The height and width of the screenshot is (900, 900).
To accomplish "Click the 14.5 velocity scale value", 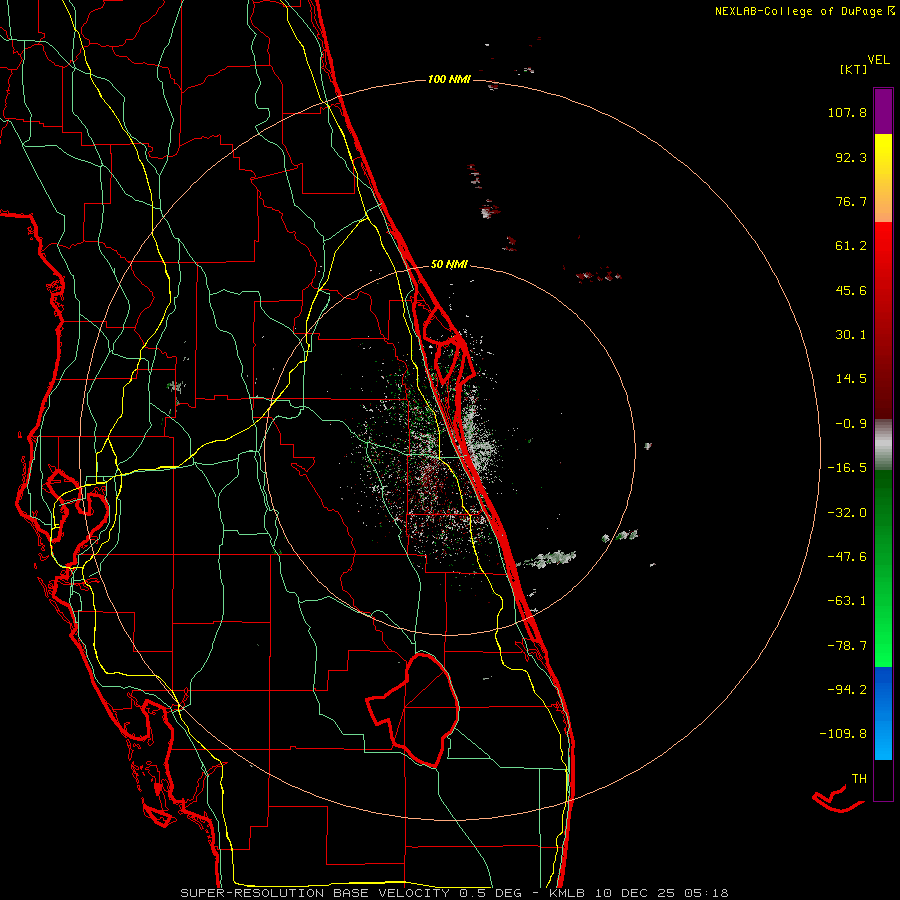I will (x=851, y=379).
